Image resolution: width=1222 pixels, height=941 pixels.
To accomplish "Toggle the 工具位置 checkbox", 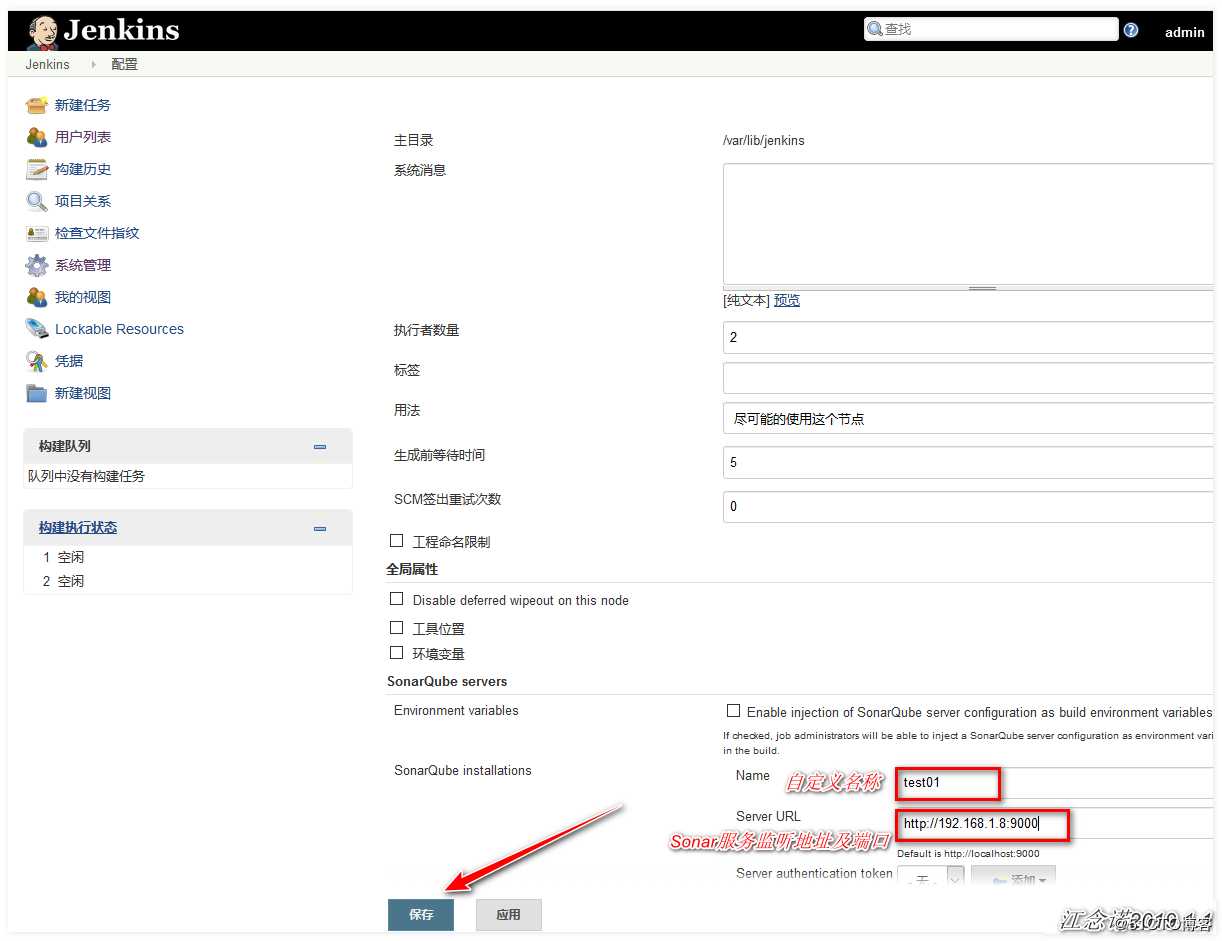I will [397, 628].
